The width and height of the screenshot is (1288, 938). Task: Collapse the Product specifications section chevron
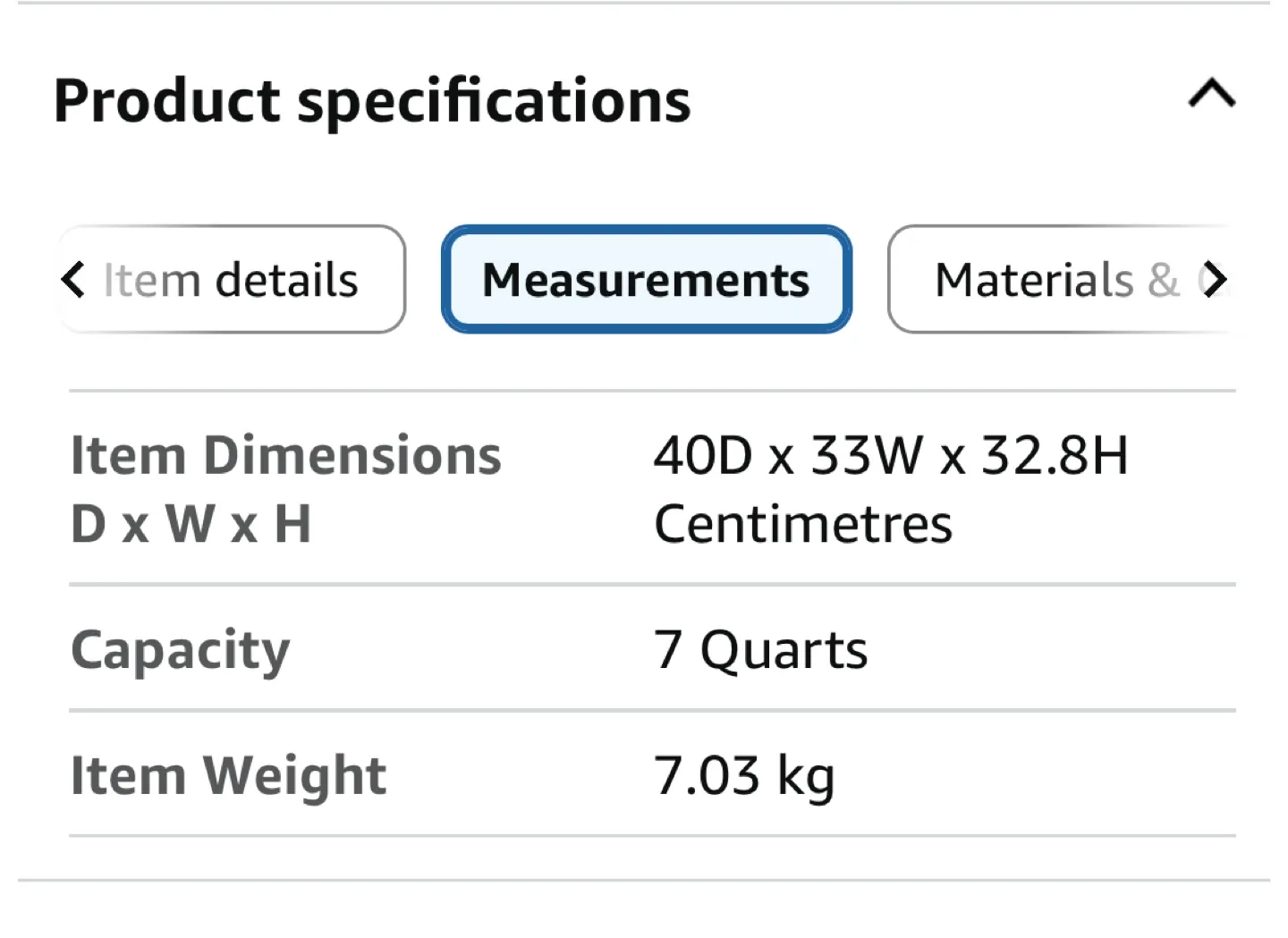(x=1212, y=94)
